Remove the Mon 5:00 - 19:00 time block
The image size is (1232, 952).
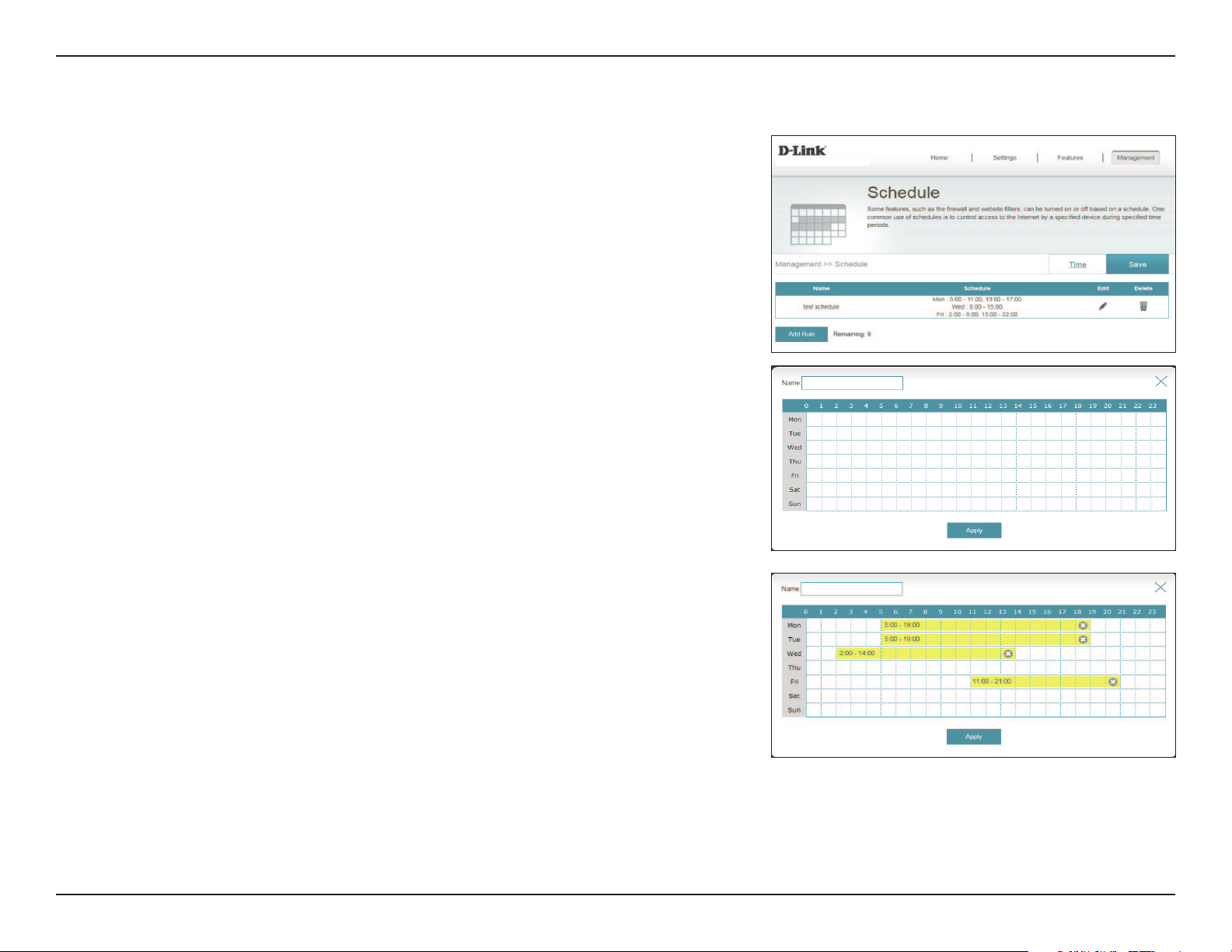(1083, 625)
